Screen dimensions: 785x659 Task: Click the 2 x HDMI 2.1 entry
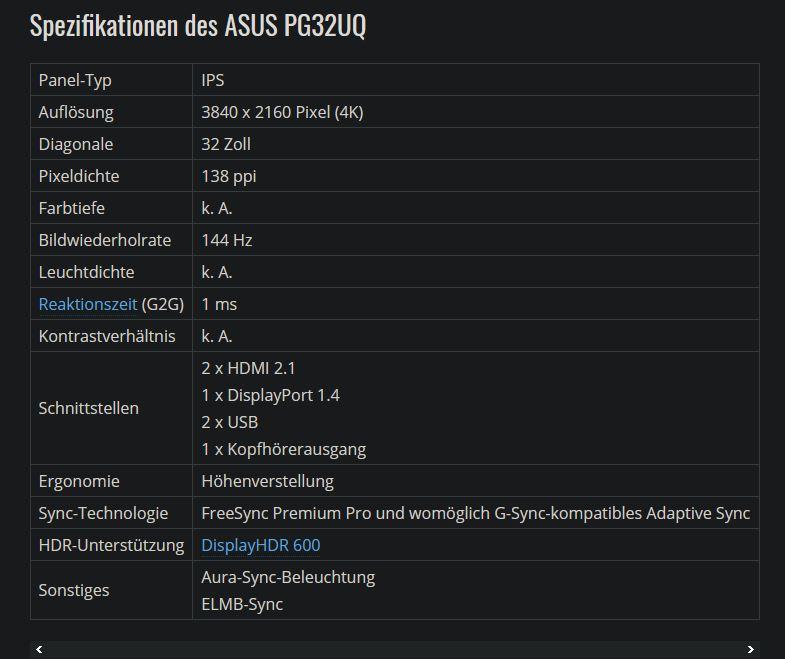point(248,368)
